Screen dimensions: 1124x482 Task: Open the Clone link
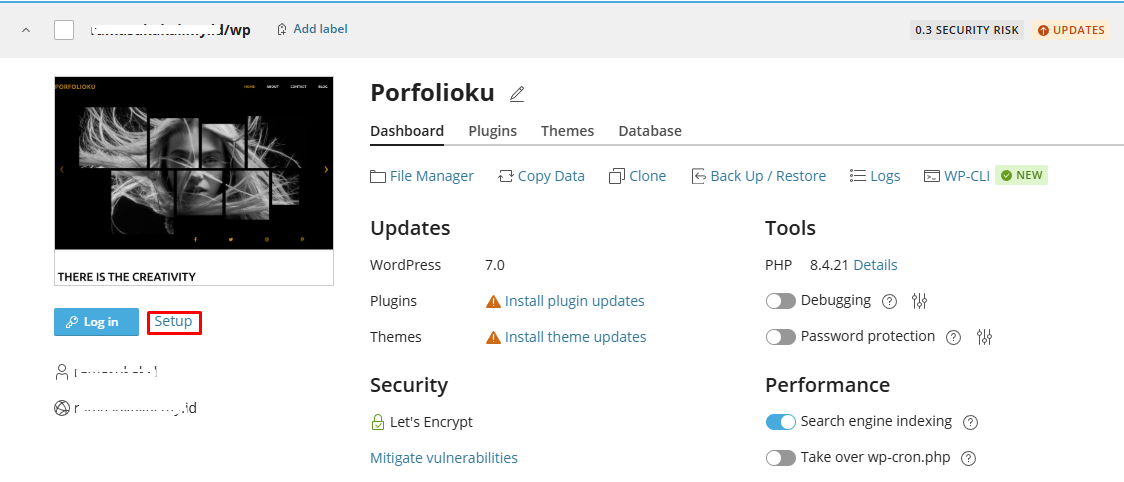647,176
